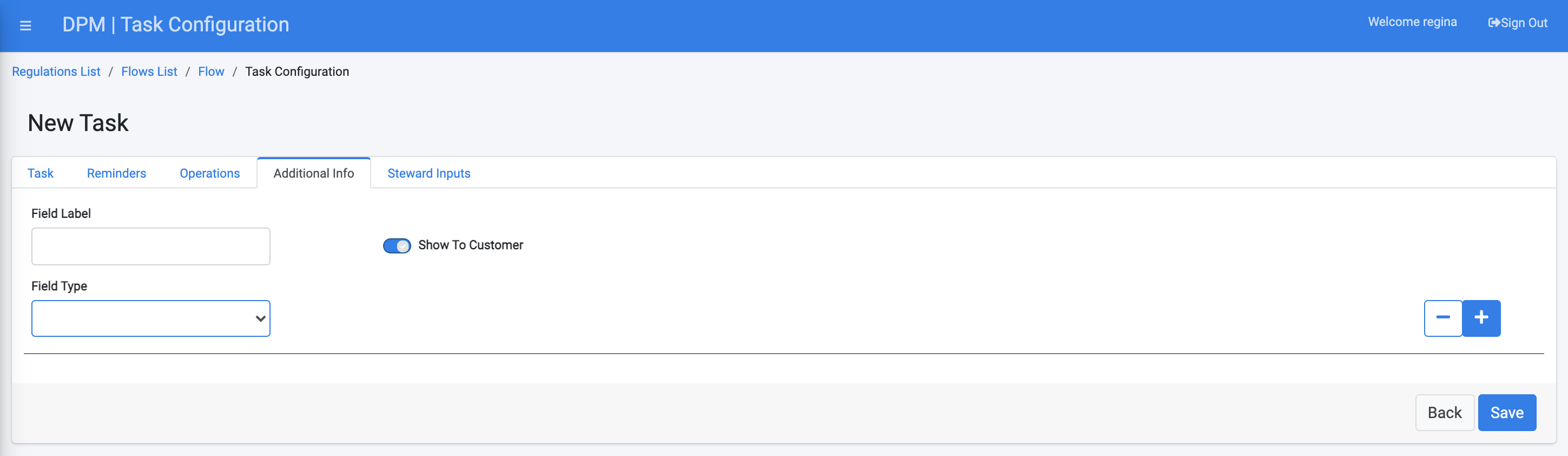Image resolution: width=1568 pixels, height=456 pixels.
Task: Open the hamburger navigation menu
Action: [x=25, y=25]
